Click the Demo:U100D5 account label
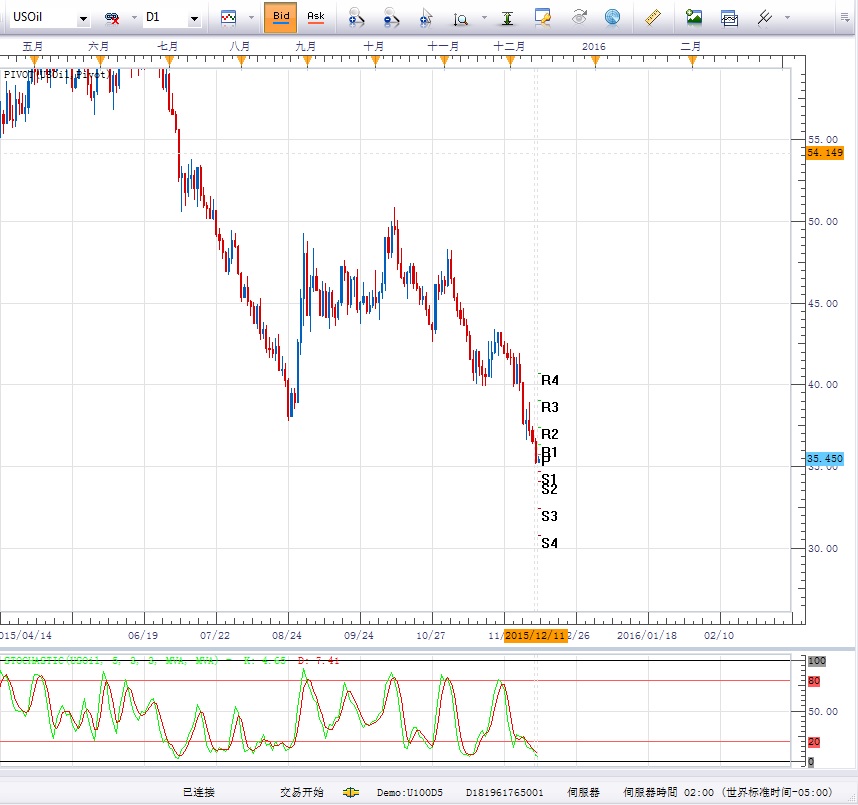The width and height of the screenshot is (858, 805). point(409,792)
